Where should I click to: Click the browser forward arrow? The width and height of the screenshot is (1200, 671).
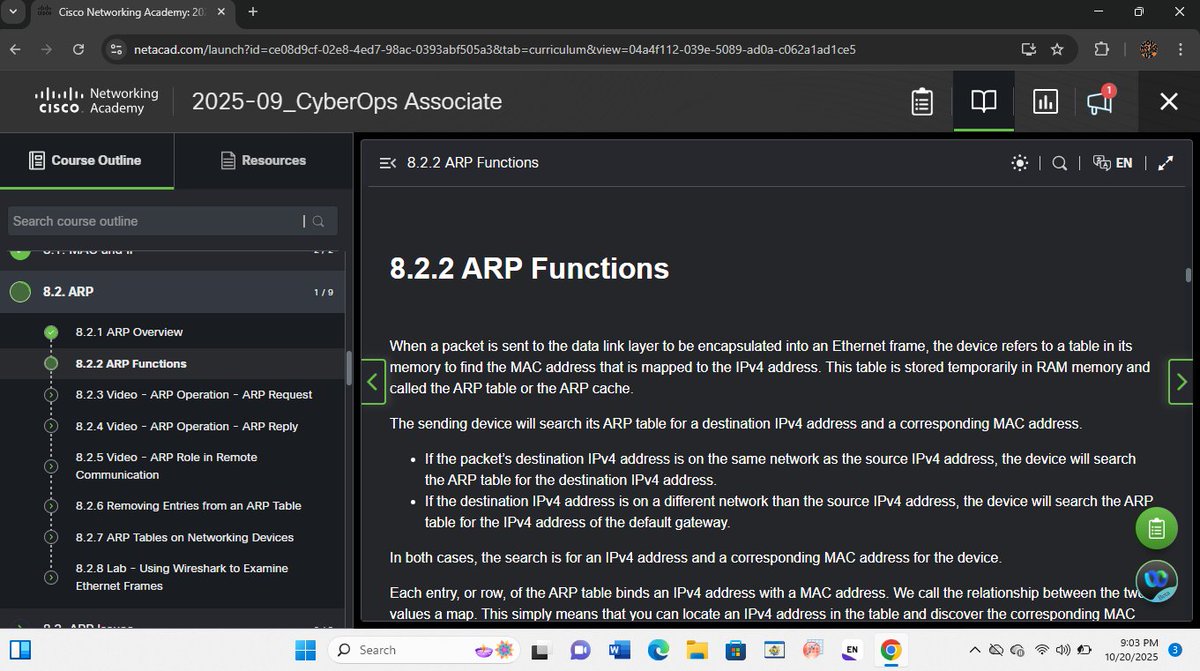pyautogui.click(x=47, y=49)
